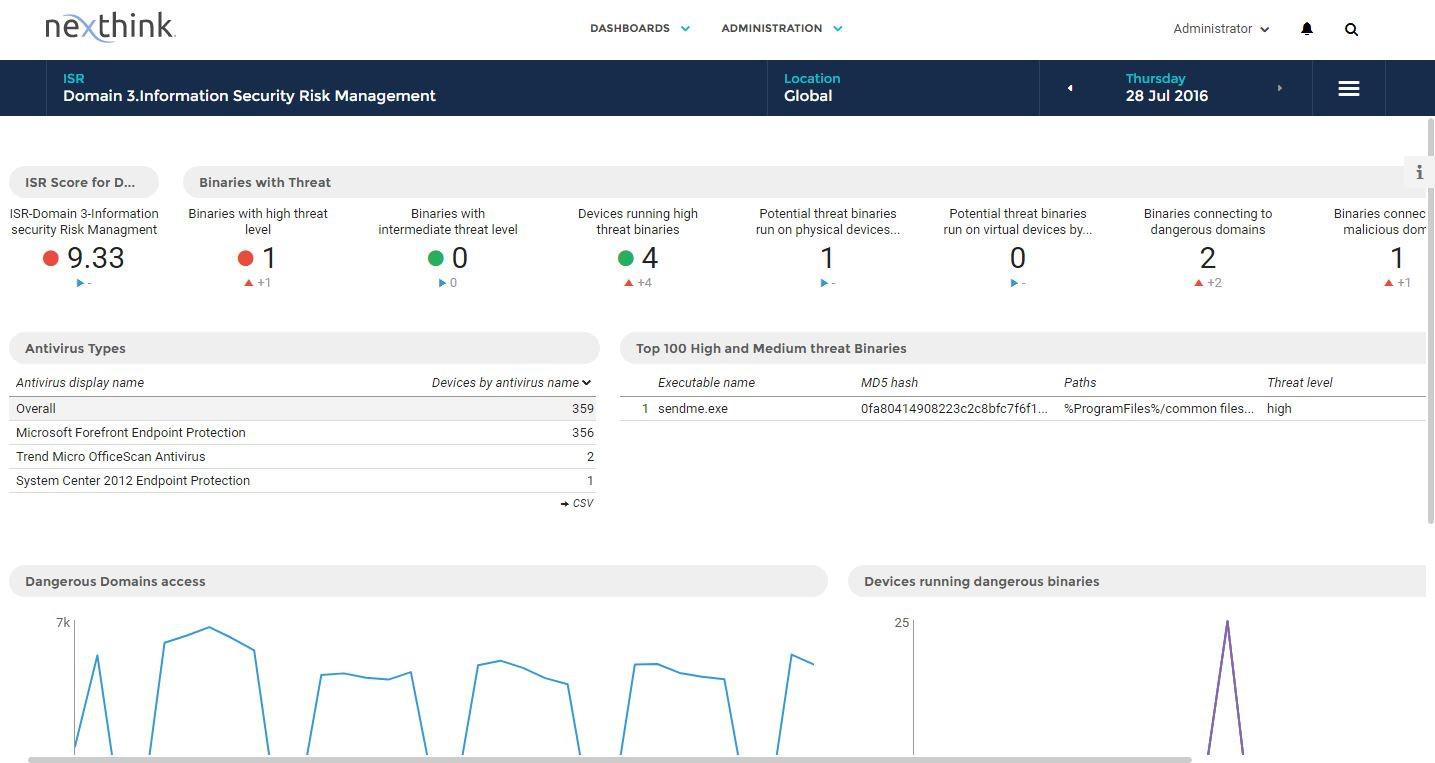Export Antivirus Types as CSV
This screenshot has width=1435, height=763.
[x=576, y=503]
